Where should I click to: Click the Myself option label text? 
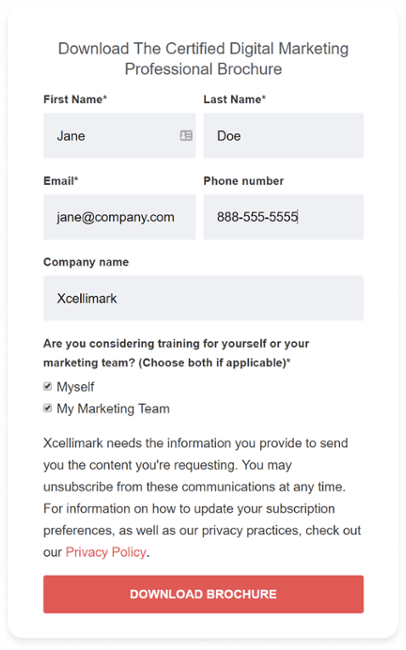(75, 387)
